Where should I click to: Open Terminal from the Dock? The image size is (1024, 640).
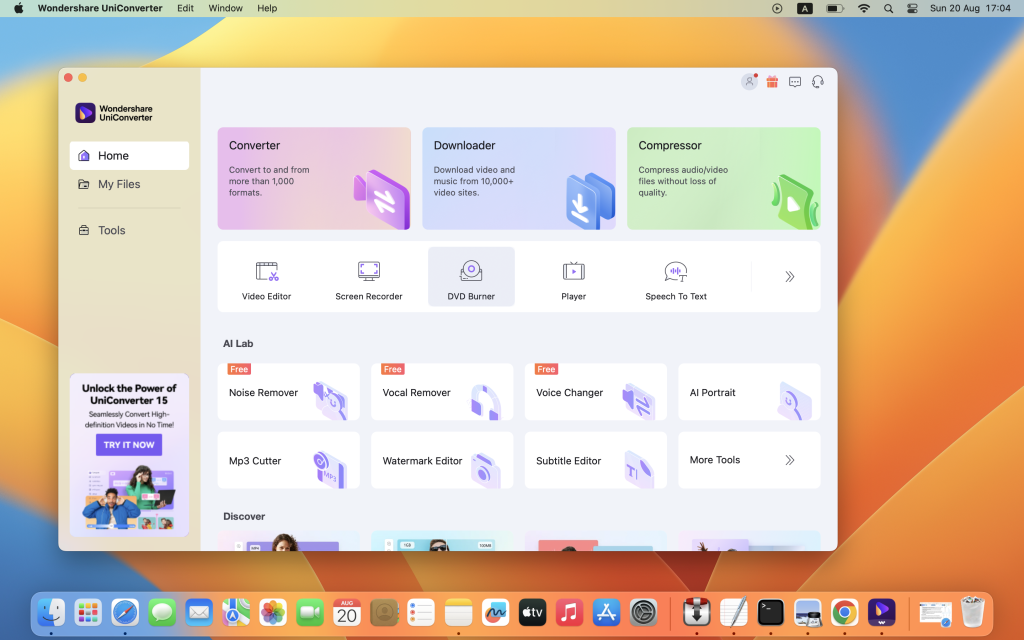[x=771, y=613]
